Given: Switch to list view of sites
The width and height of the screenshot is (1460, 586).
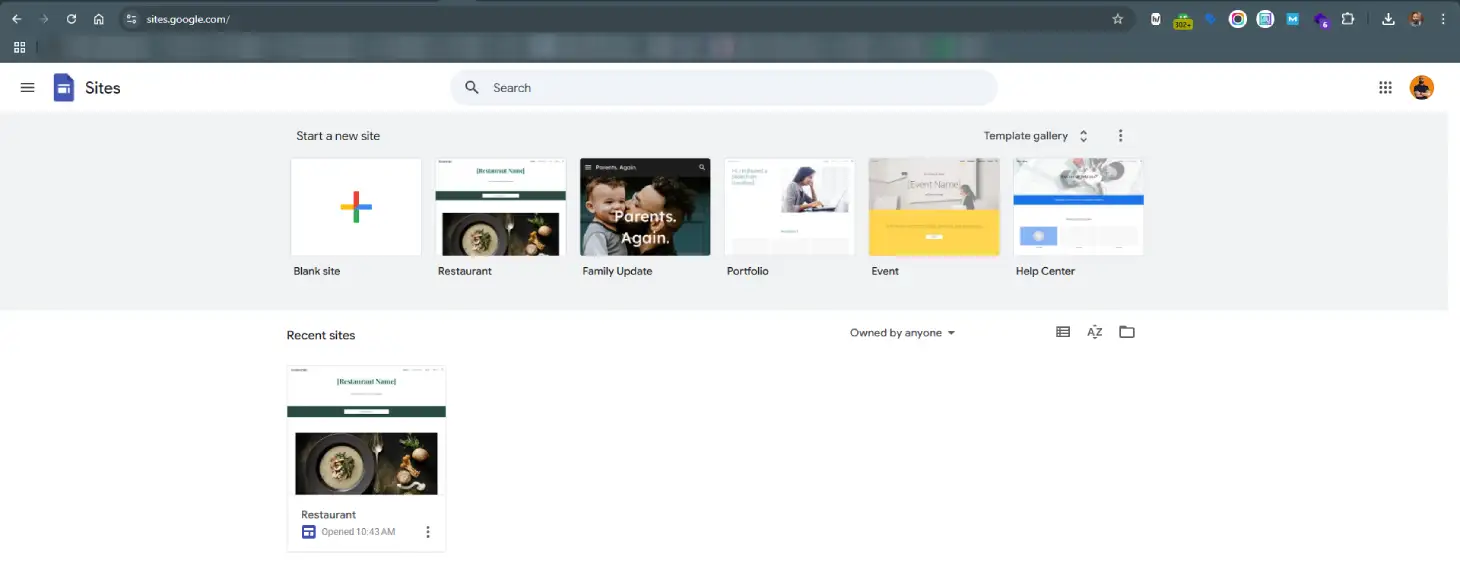Looking at the screenshot, I should coord(1063,332).
